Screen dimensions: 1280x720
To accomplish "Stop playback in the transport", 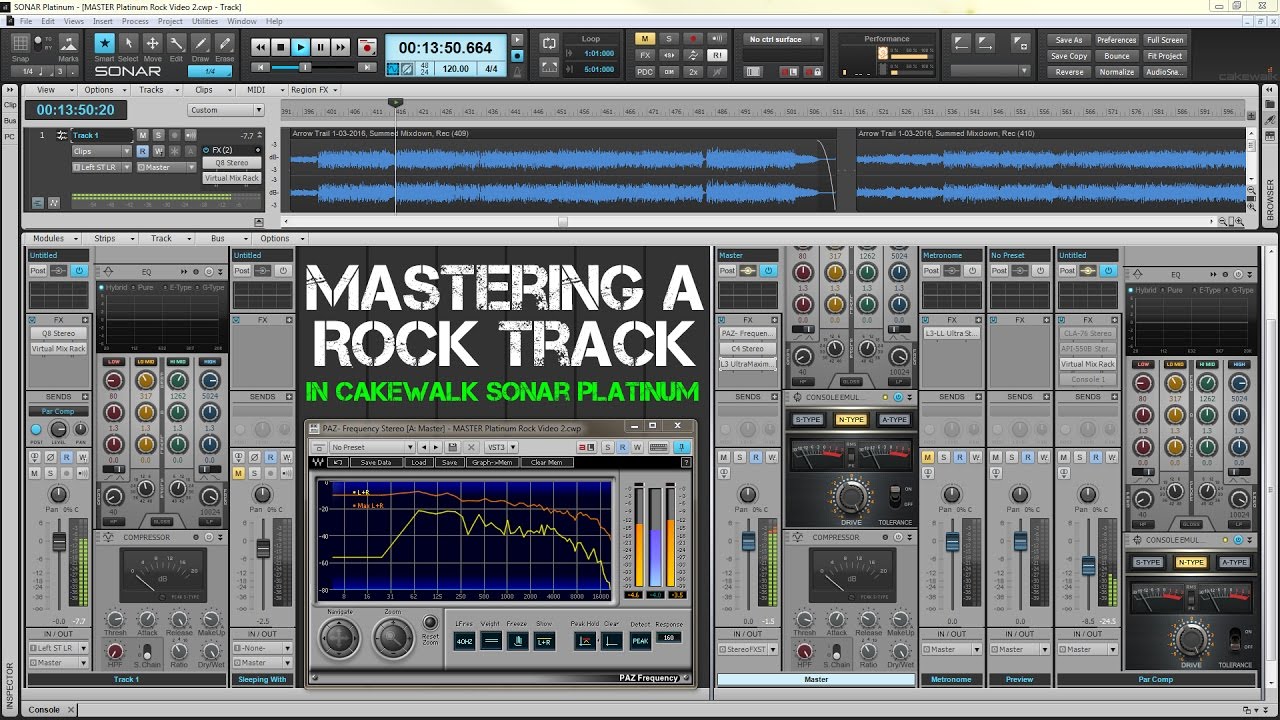I will pos(280,47).
